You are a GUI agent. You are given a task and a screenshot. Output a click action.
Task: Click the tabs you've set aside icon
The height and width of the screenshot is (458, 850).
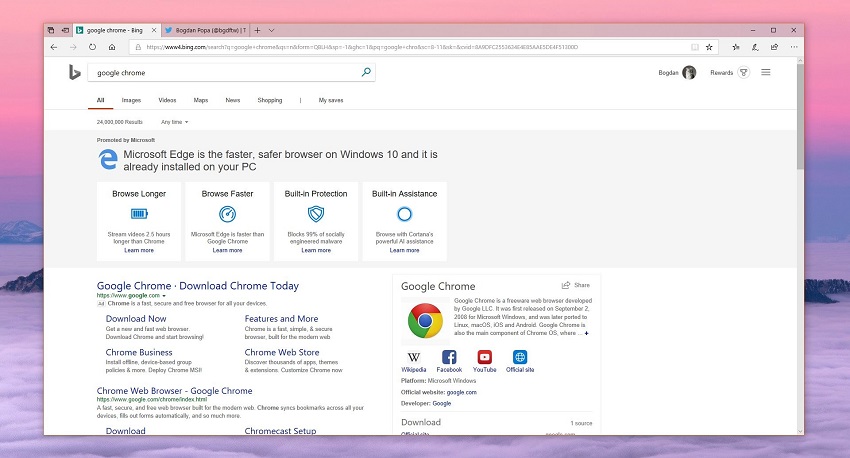click(50, 30)
